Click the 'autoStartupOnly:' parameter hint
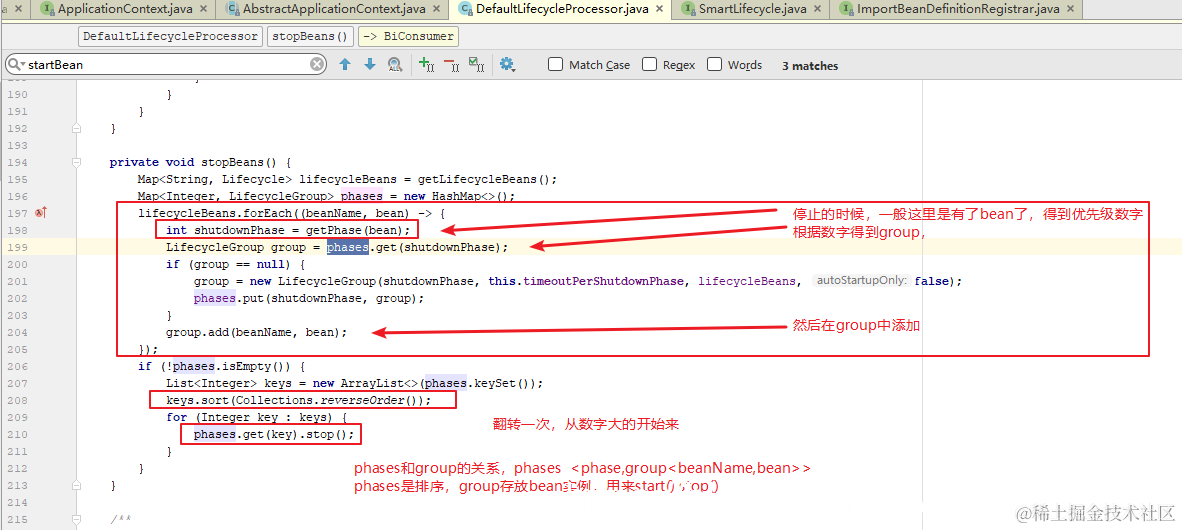 pos(861,280)
